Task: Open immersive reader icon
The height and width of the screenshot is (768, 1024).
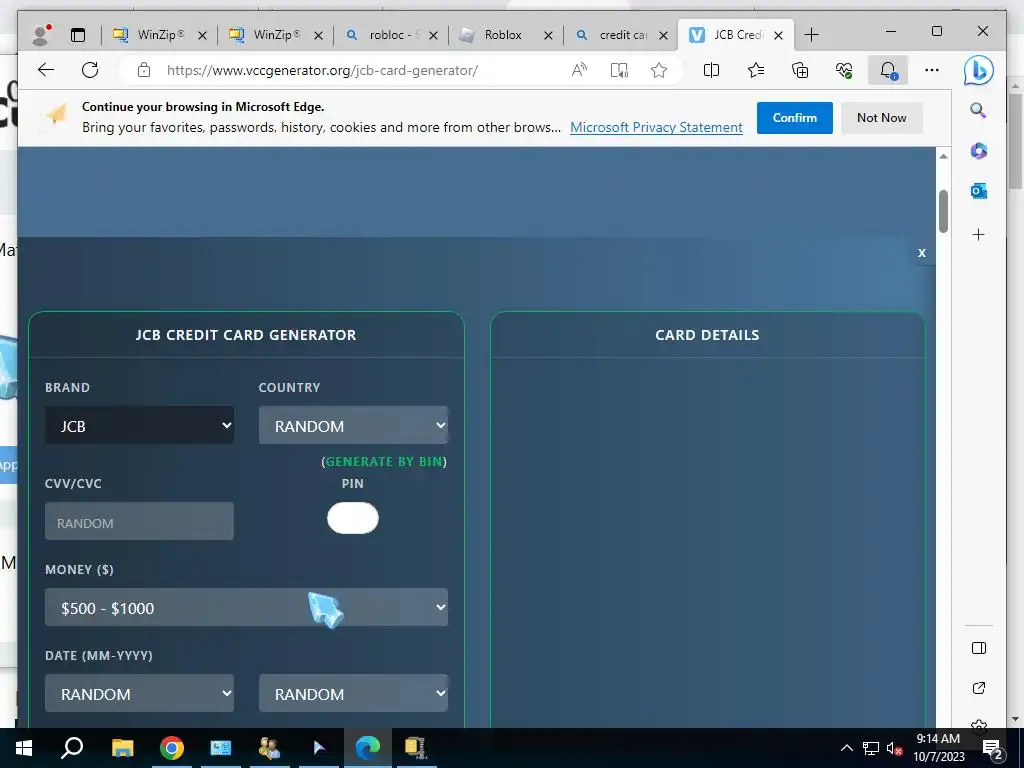Action: [x=619, y=70]
